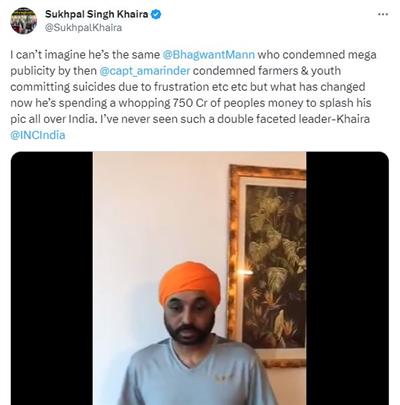Click the blue verified badge icon
Screen dimensions: 400x405
pyautogui.click(x=157, y=14)
